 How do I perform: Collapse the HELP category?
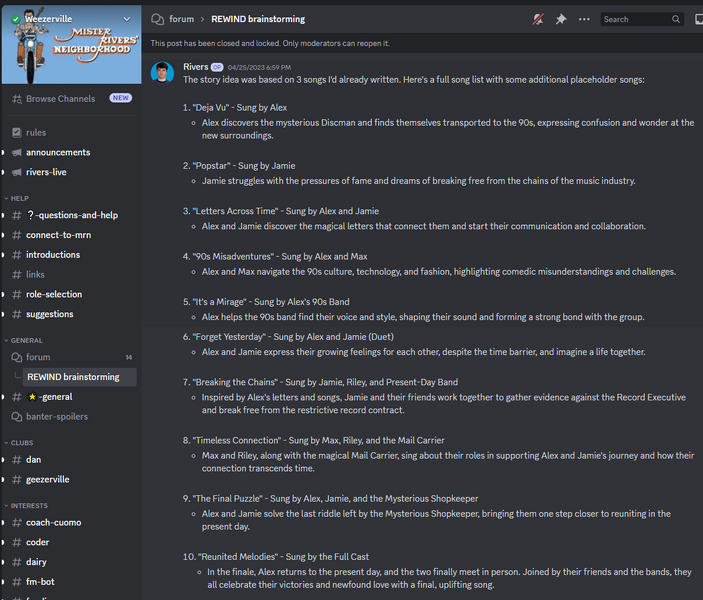point(19,198)
